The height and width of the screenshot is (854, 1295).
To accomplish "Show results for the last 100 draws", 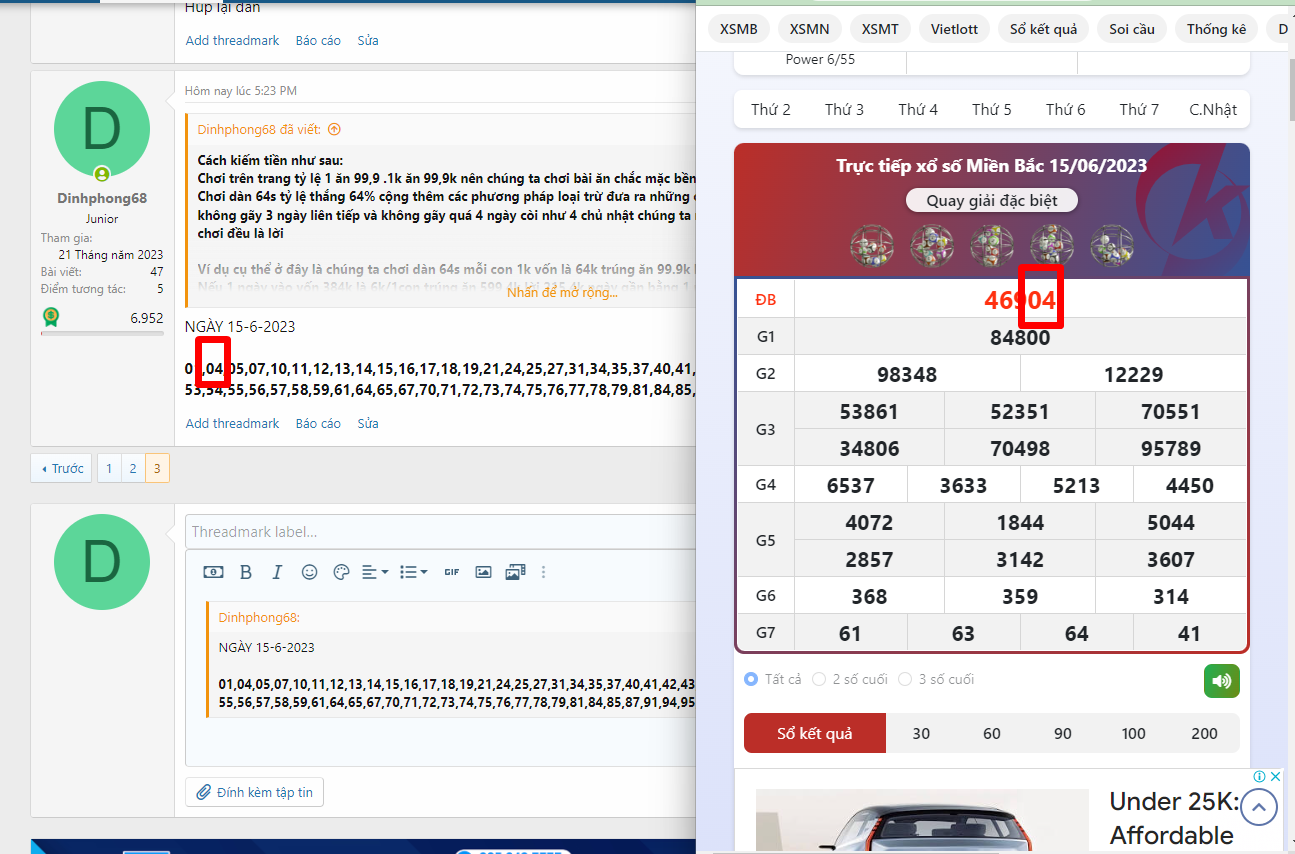I will click(1134, 733).
